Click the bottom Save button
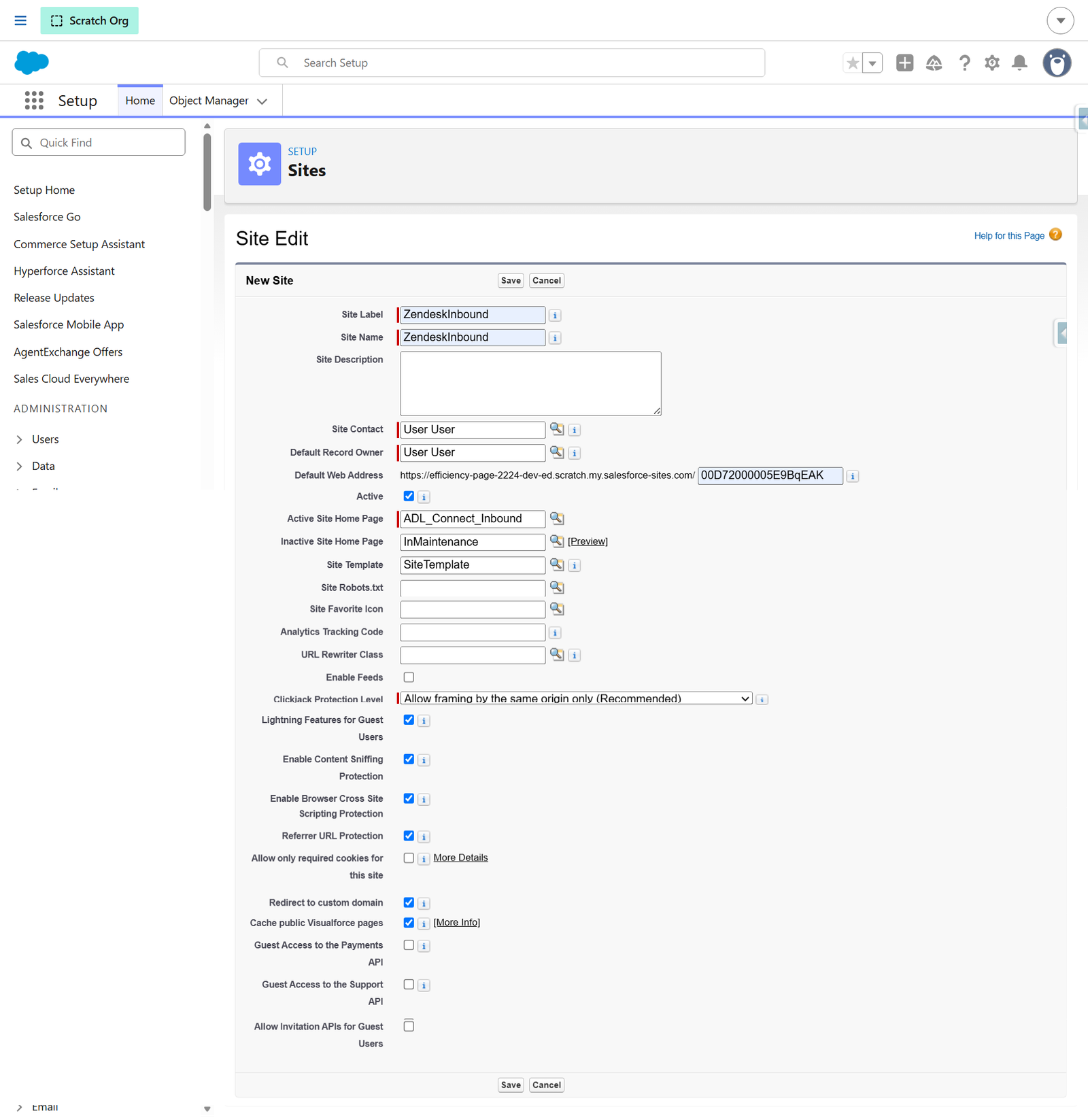This screenshot has height=1120, width=1088. point(511,1085)
